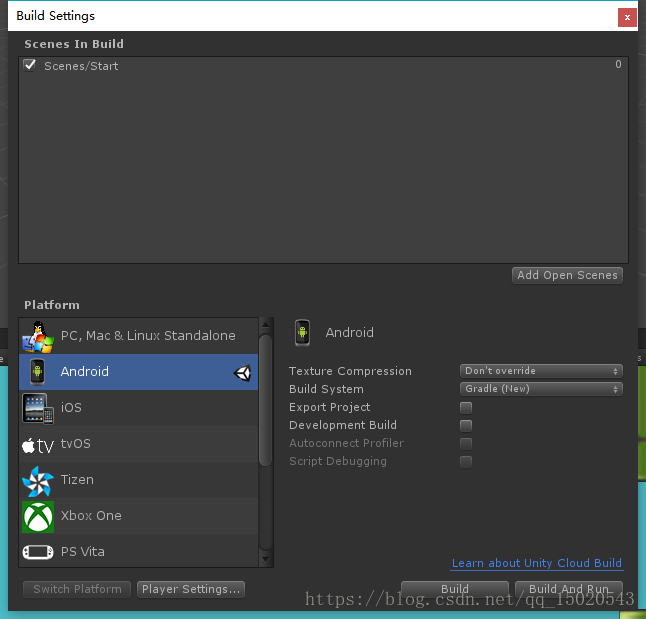Click the Android icon in the settings header

pos(302,333)
